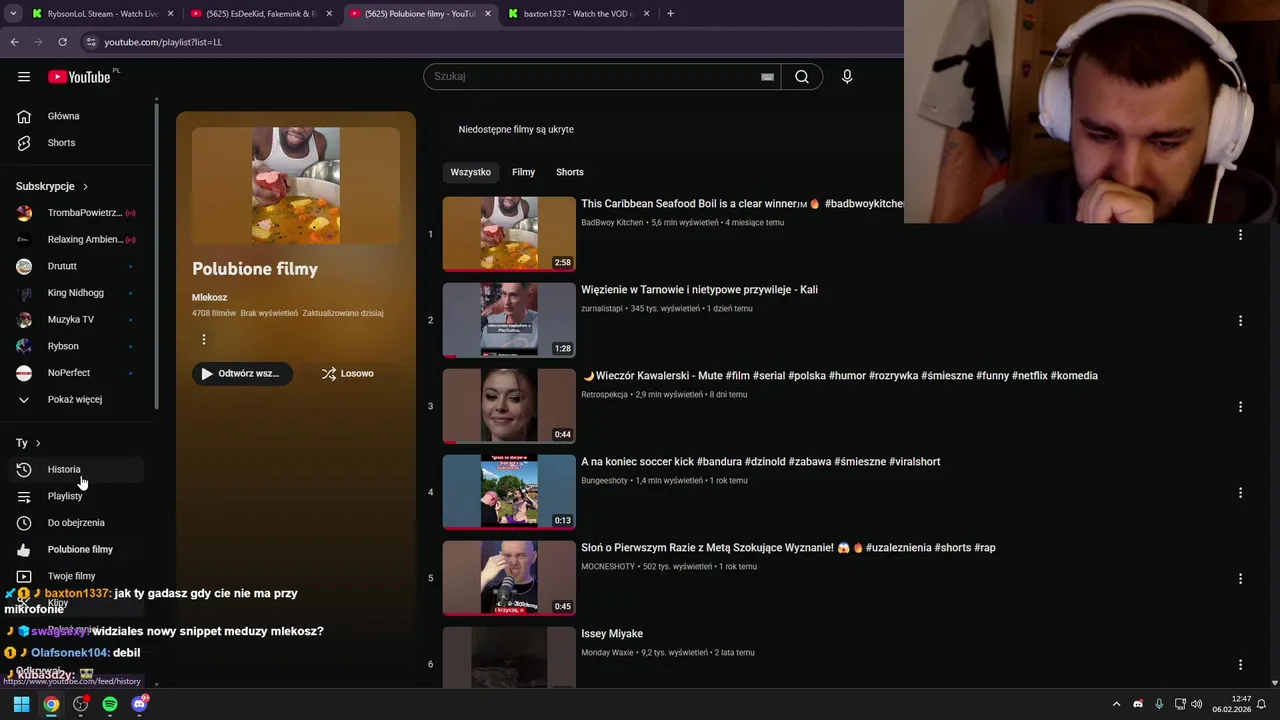The width and height of the screenshot is (1280, 720).
Task: Open BadBwoy Kitchen channel link
Action: point(612,222)
